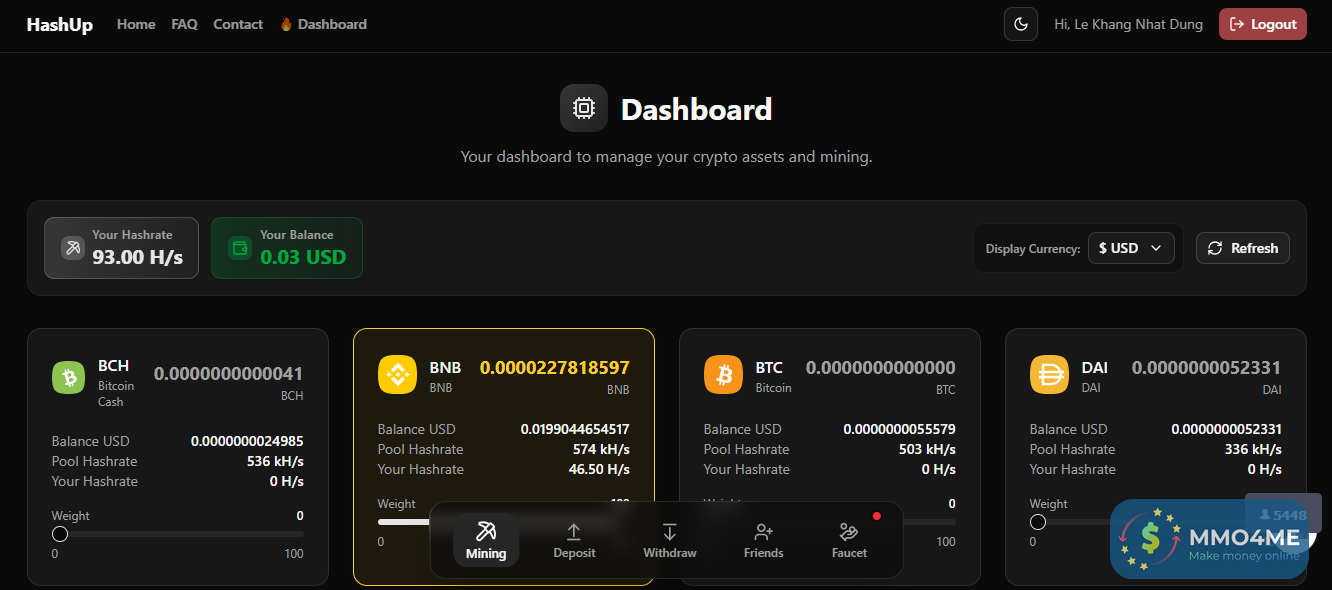
Task: Go to the Home page link
Action: [136, 24]
